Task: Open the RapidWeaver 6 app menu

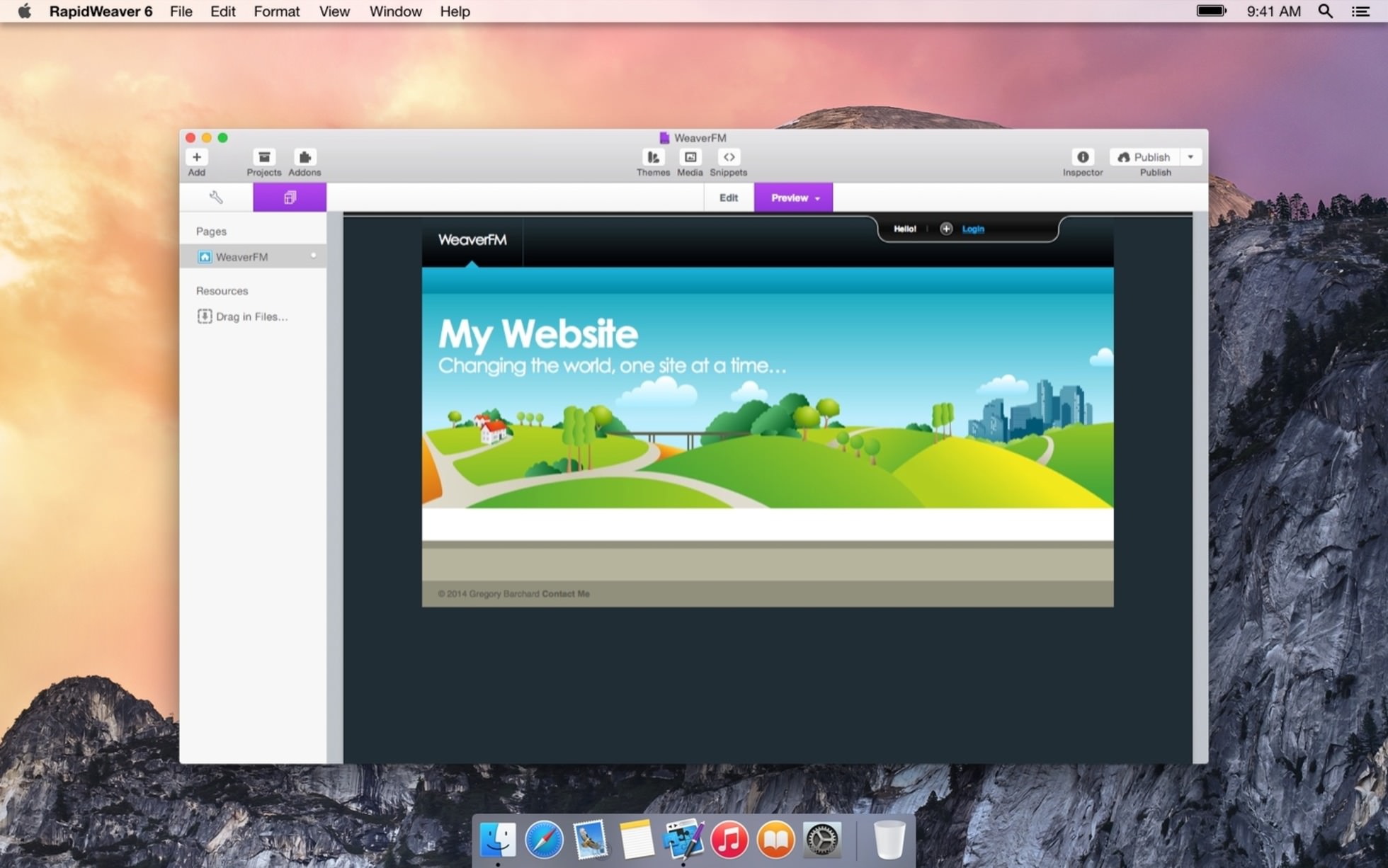Action: (x=101, y=11)
